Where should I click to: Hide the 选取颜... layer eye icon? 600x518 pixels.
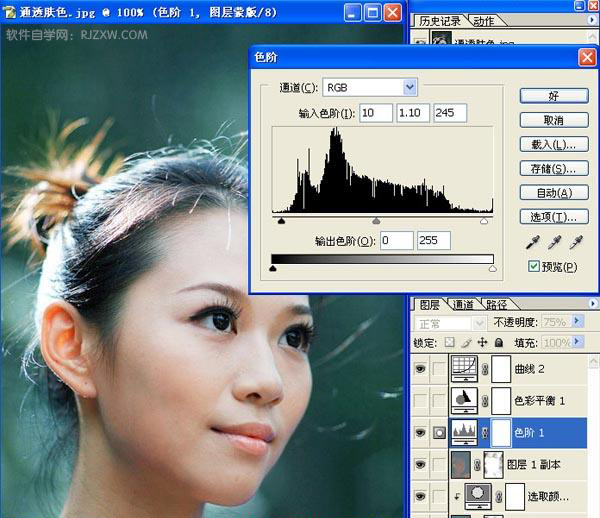[420, 496]
